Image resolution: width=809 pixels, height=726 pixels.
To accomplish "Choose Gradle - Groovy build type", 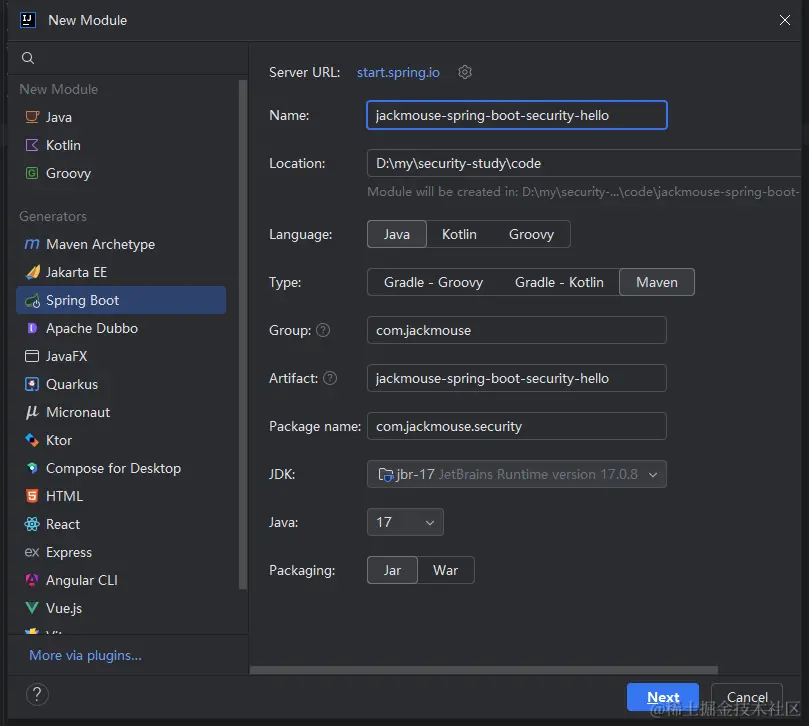I will (433, 282).
